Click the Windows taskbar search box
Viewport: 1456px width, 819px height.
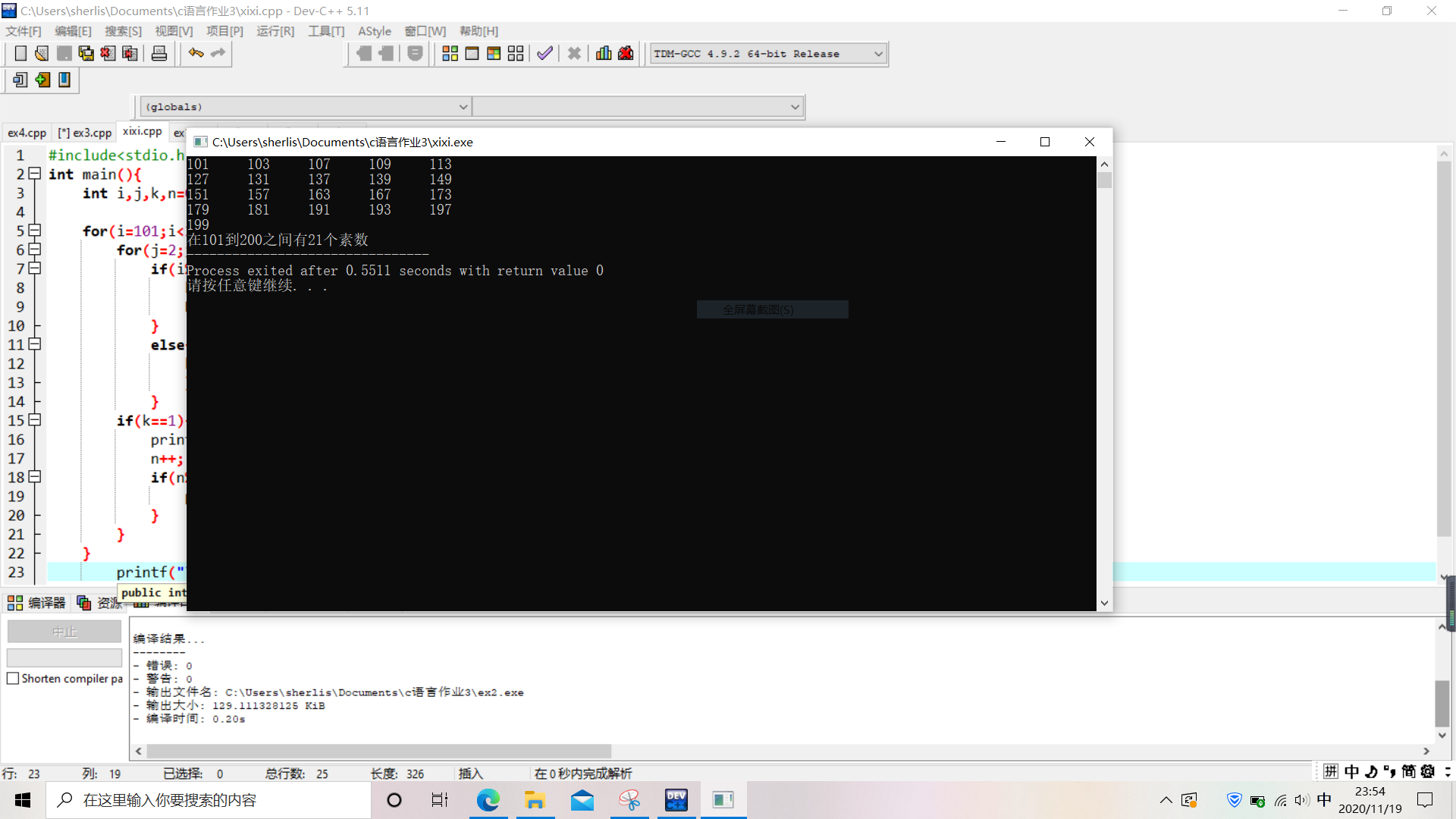(209, 800)
